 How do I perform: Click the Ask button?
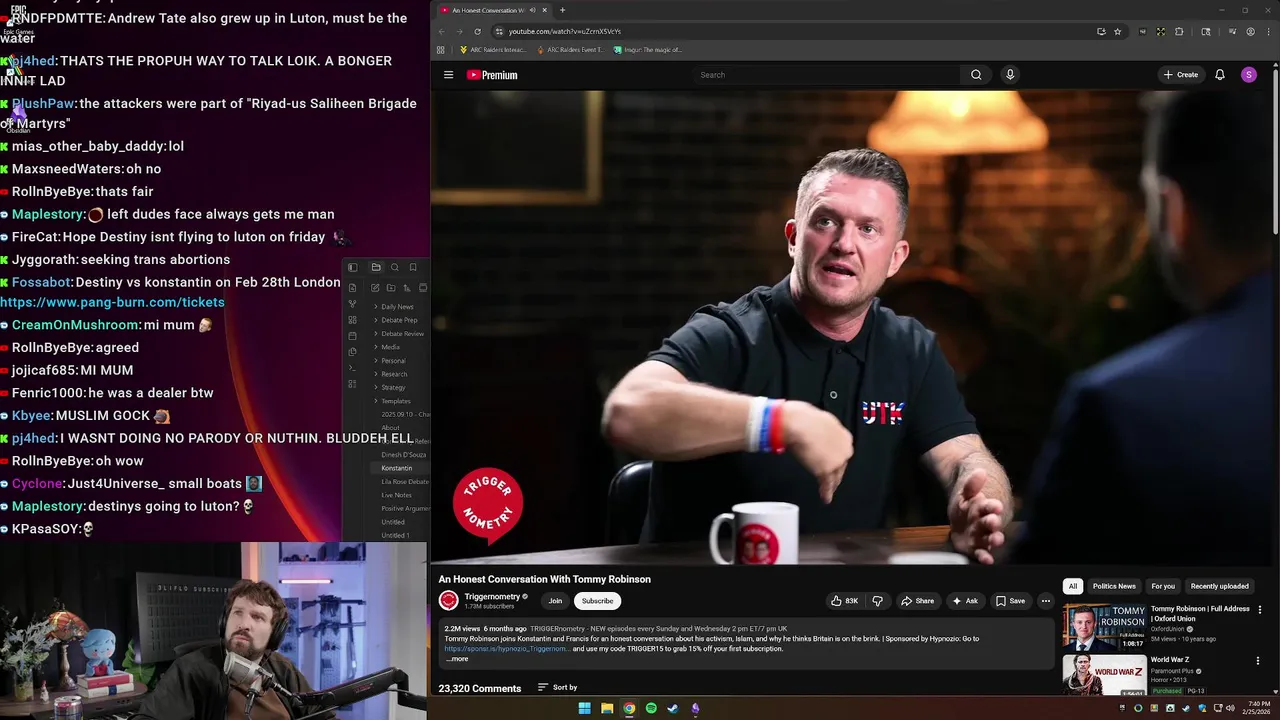coord(965,601)
